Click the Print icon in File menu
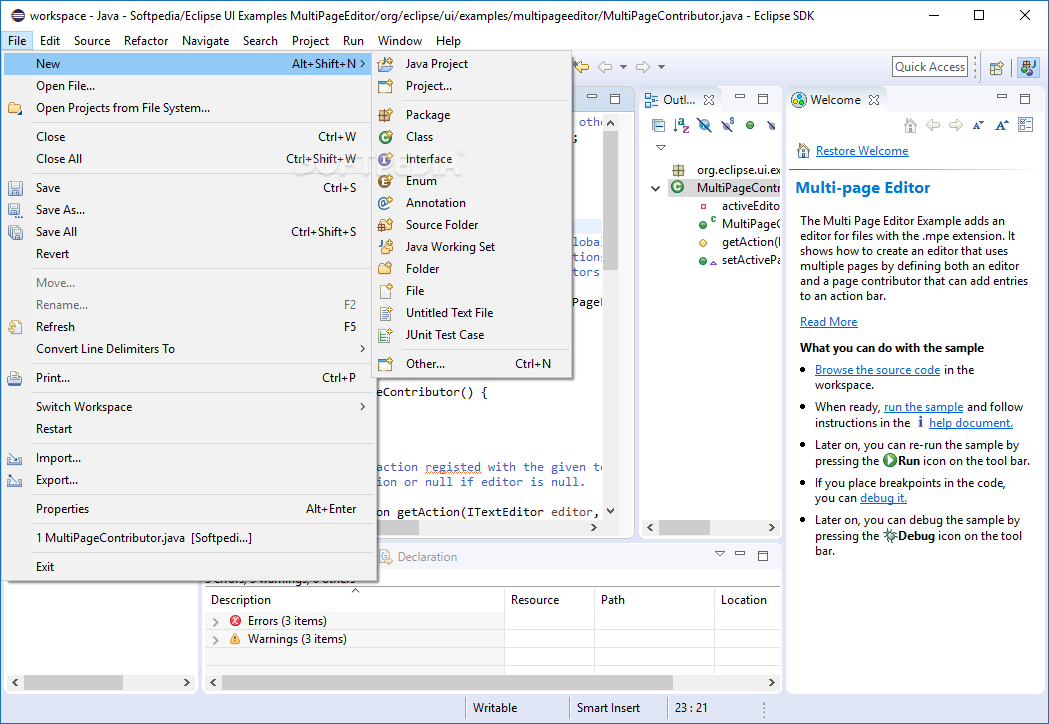The image size is (1049, 724). tap(15, 378)
